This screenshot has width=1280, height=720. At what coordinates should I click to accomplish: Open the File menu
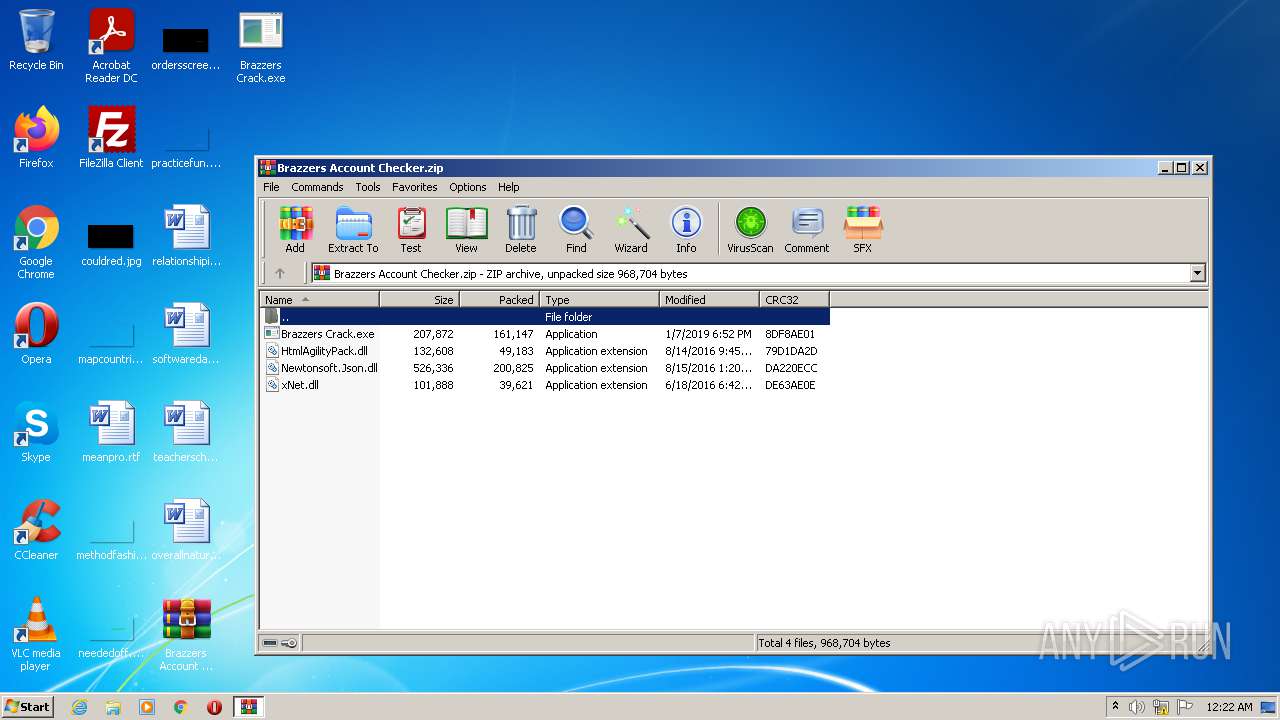pyautogui.click(x=271, y=187)
